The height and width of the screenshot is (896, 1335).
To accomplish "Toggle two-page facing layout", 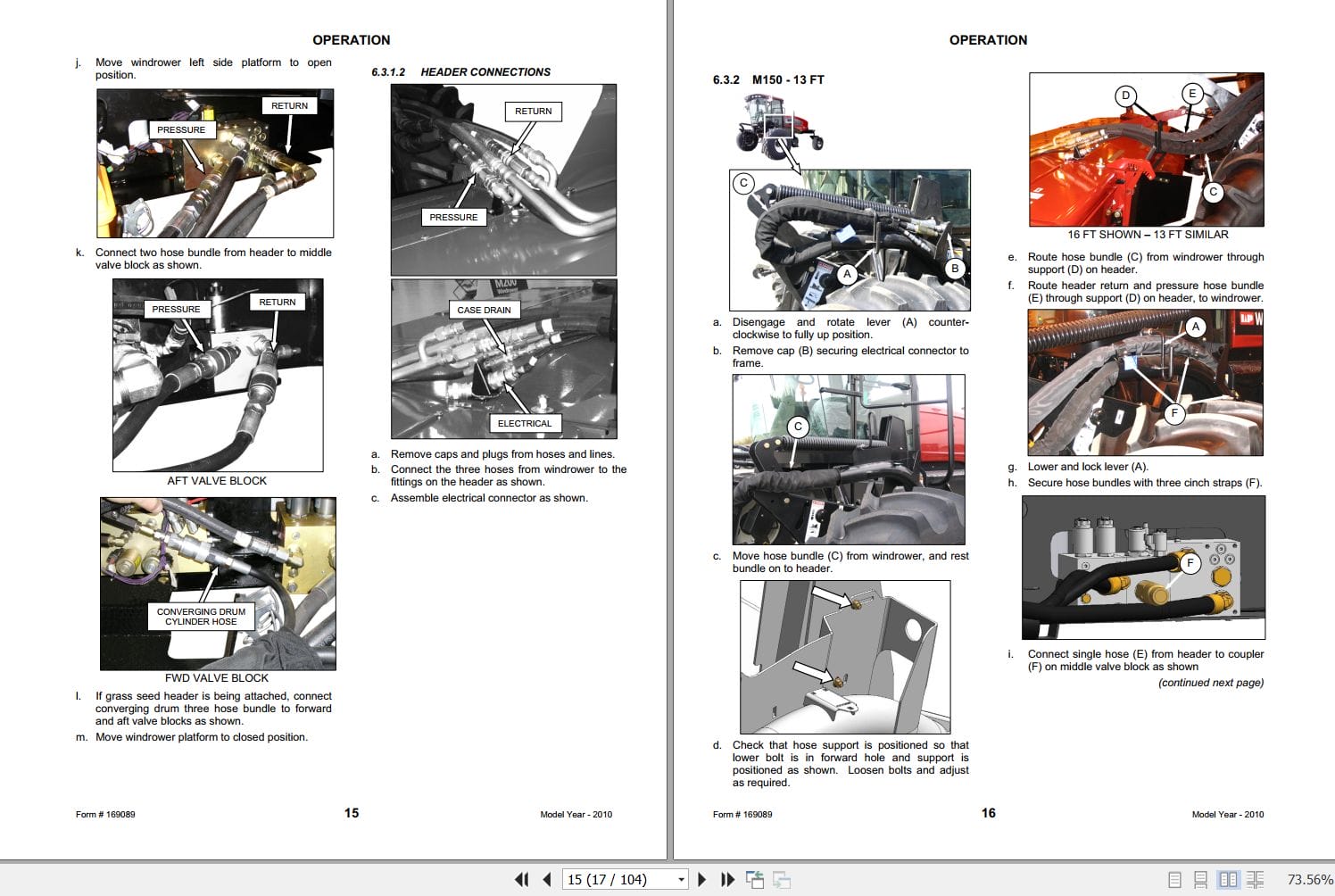I will tap(1228, 880).
